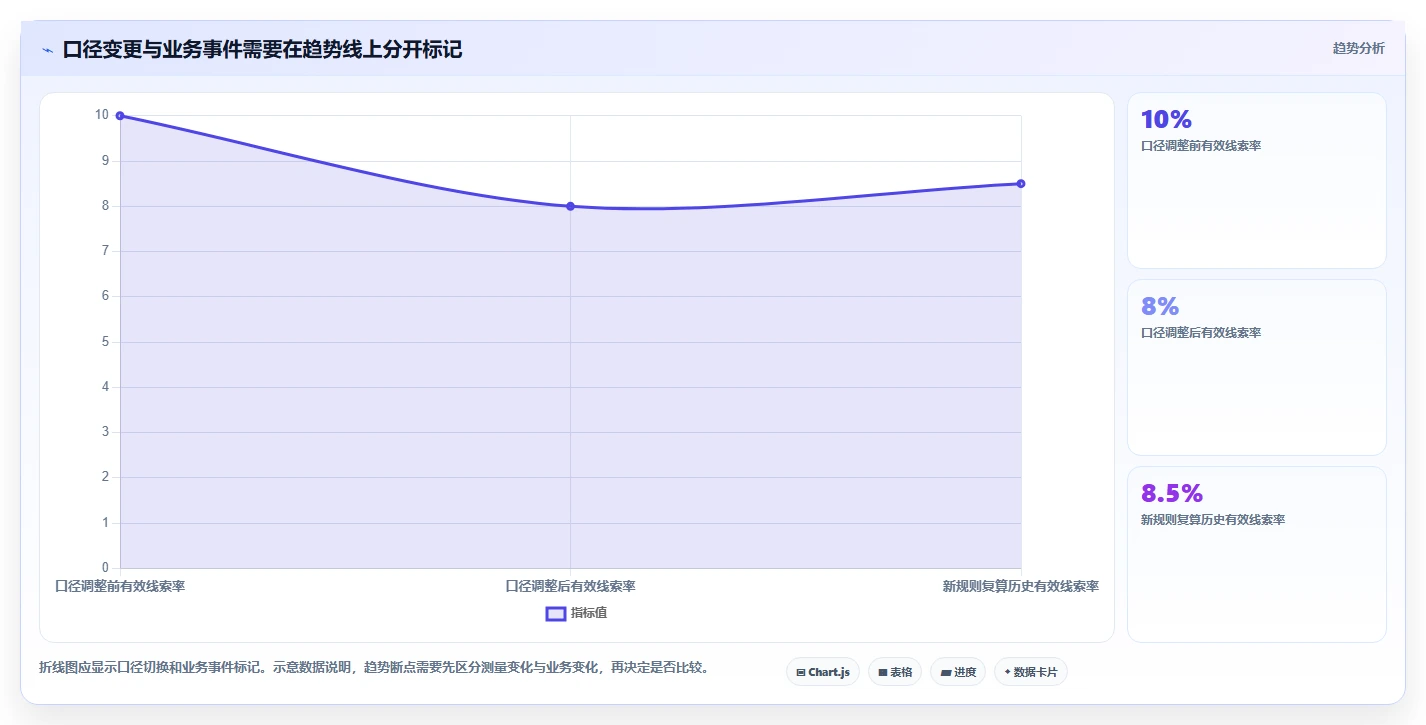The image size is (1426, 725).
Task: Click x-axis label 口径调整前有效线索率
Action: click(x=120, y=586)
